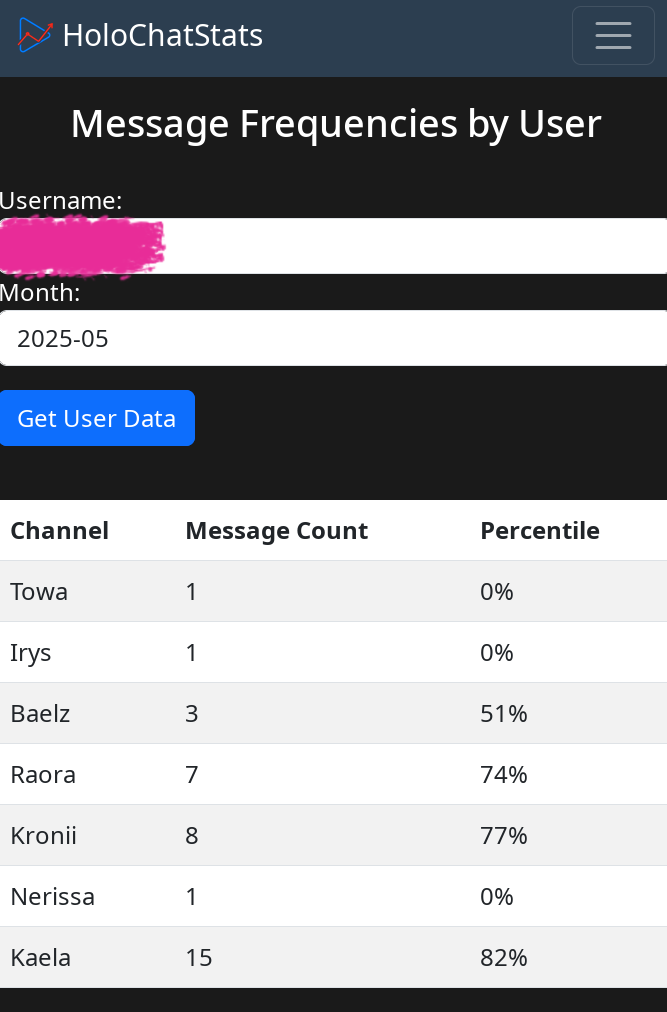The width and height of the screenshot is (667, 1012).
Task: Click the Channel column header
Action: coord(59,531)
